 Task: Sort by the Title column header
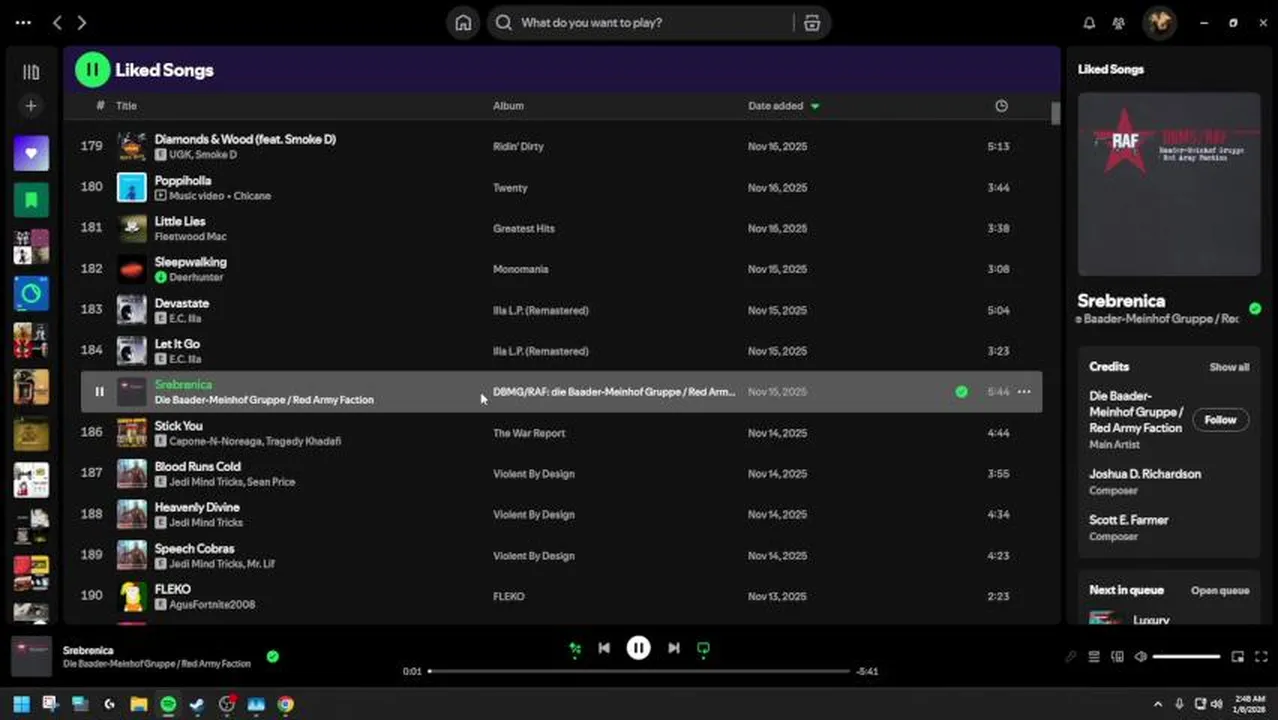click(126, 106)
